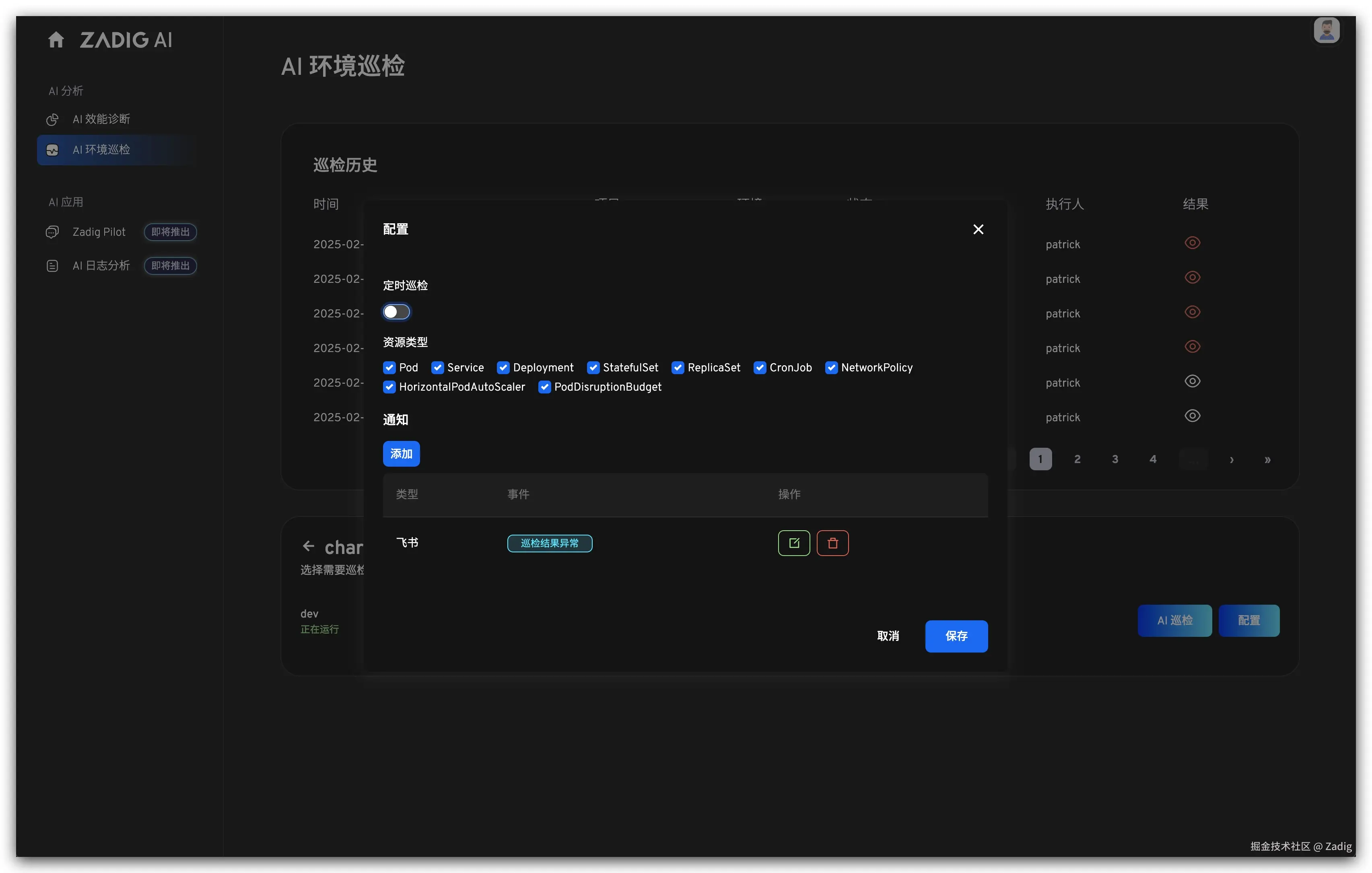Open AI 效能诊断 from the sidebar
This screenshot has width=1372, height=873.
pyautogui.click(x=101, y=119)
